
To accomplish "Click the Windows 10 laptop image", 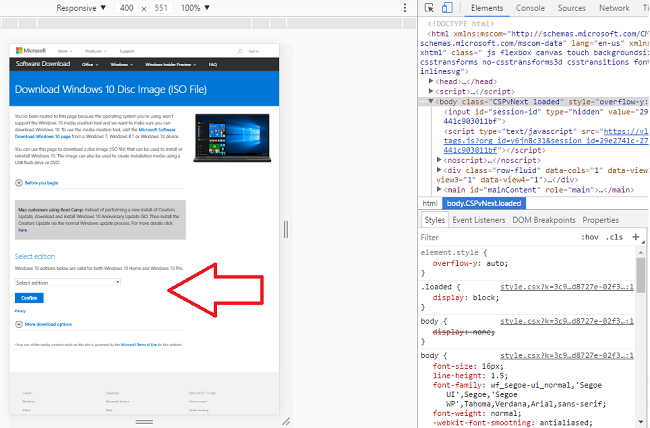I will pos(232,138).
